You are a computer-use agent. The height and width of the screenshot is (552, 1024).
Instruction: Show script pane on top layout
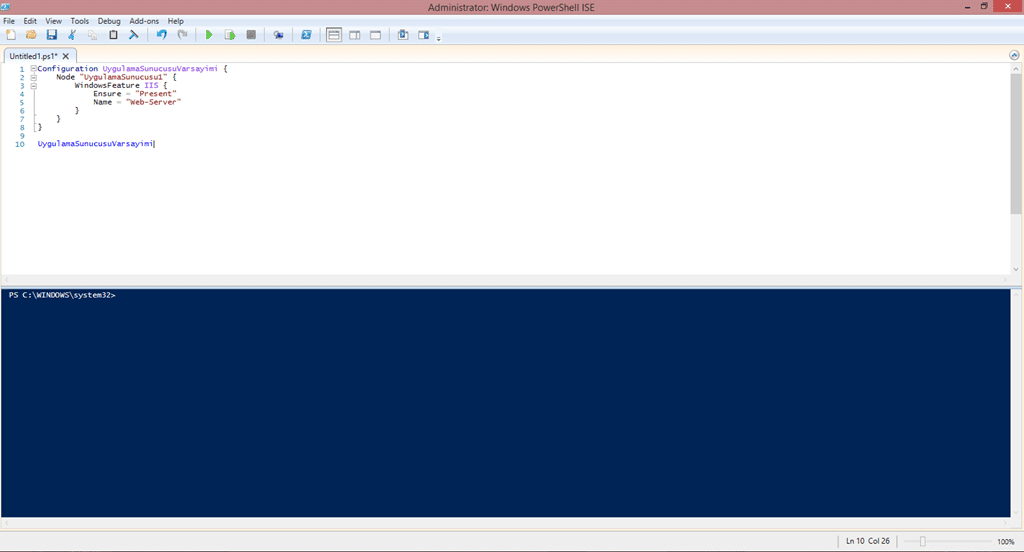point(334,35)
